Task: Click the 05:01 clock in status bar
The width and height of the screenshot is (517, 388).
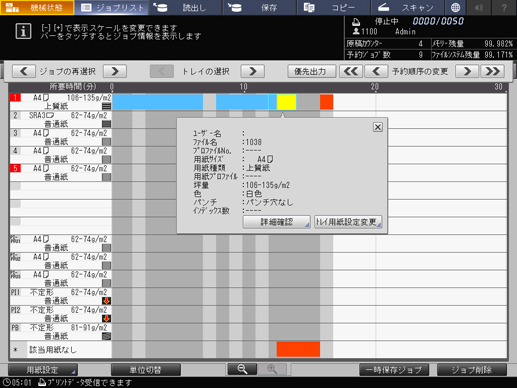Action: [17, 382]
